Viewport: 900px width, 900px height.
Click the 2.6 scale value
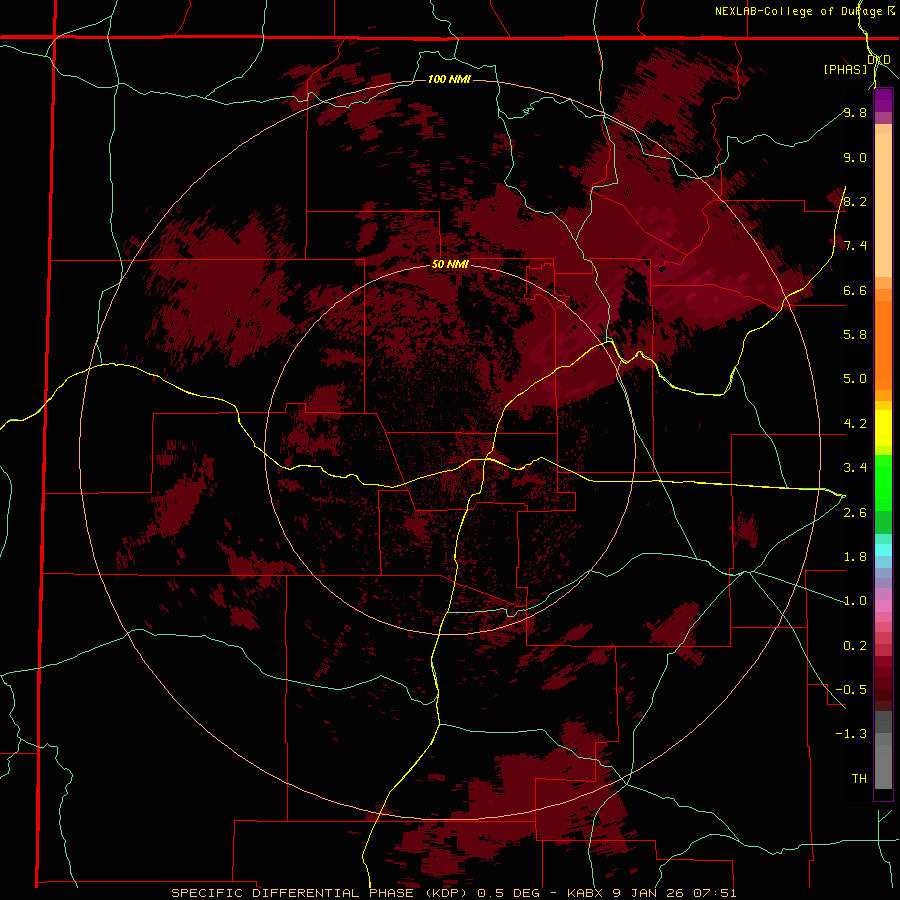click(x=855, y=513)
